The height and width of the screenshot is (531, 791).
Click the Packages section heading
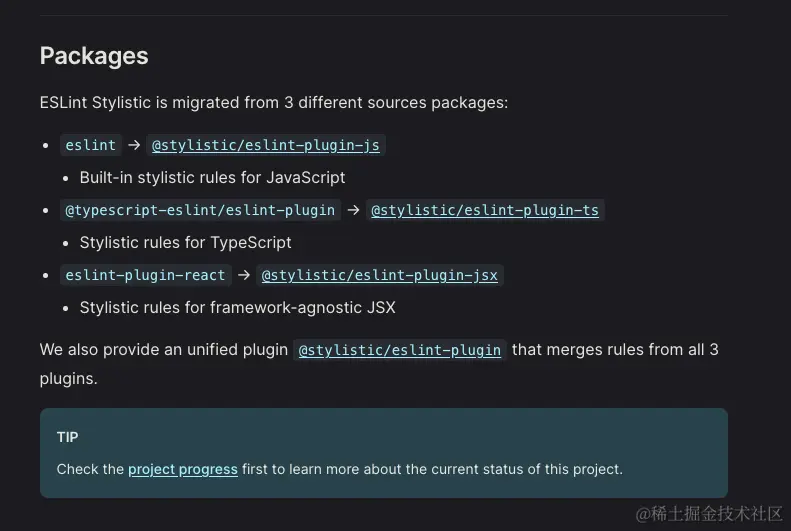(x=94, y=56)
